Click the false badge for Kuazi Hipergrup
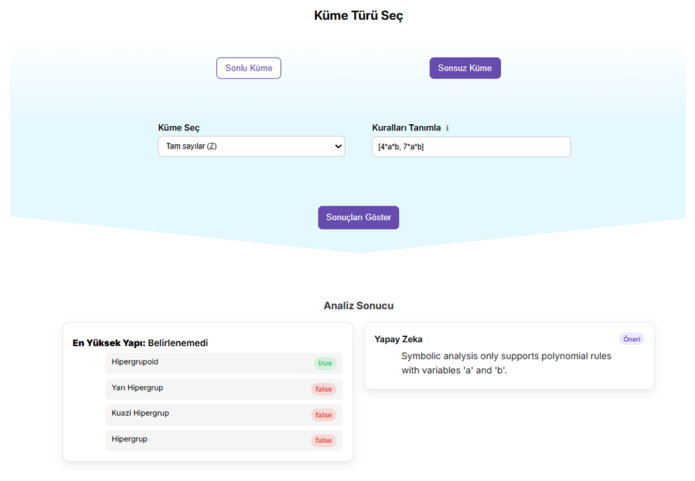The width and height of the screenshot is (695, 481). coord(323,415)
